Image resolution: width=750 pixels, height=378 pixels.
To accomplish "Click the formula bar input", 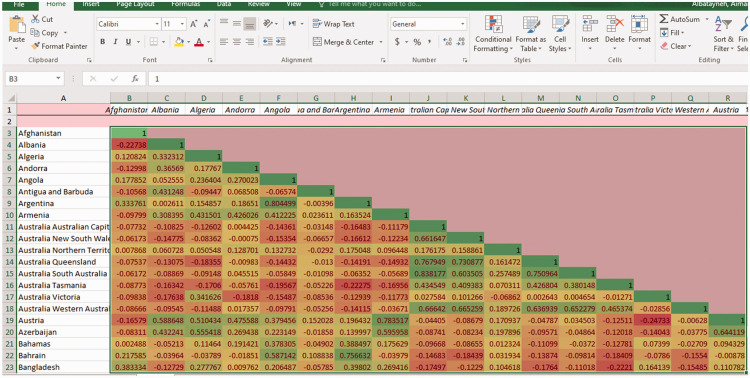I will pyautogui.click(x=448, y=78).
